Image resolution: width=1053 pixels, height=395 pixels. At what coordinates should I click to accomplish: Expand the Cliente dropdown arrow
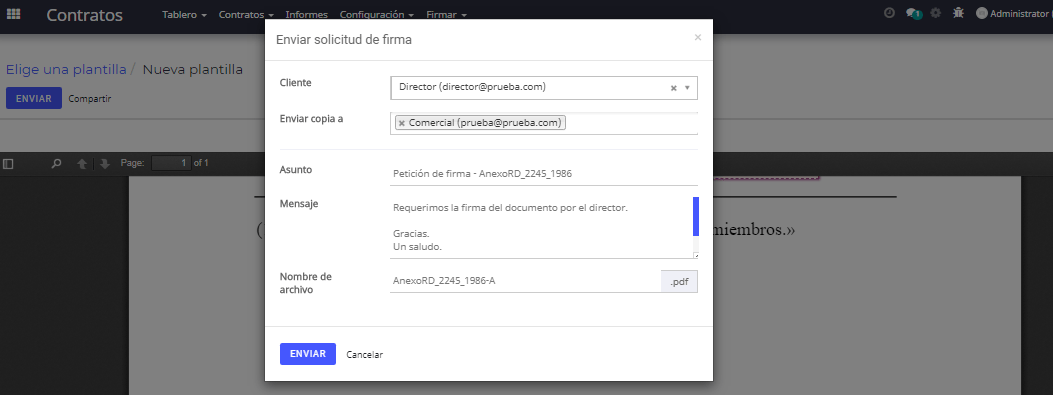[x=687, y=88]
